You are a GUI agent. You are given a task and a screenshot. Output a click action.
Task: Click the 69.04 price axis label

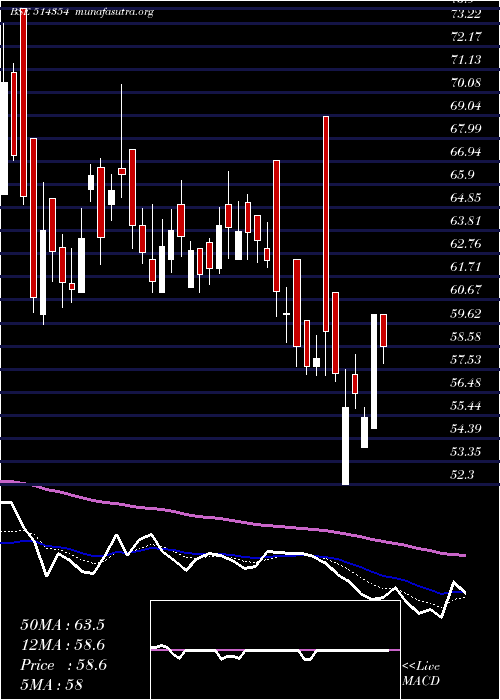point(467,106)
